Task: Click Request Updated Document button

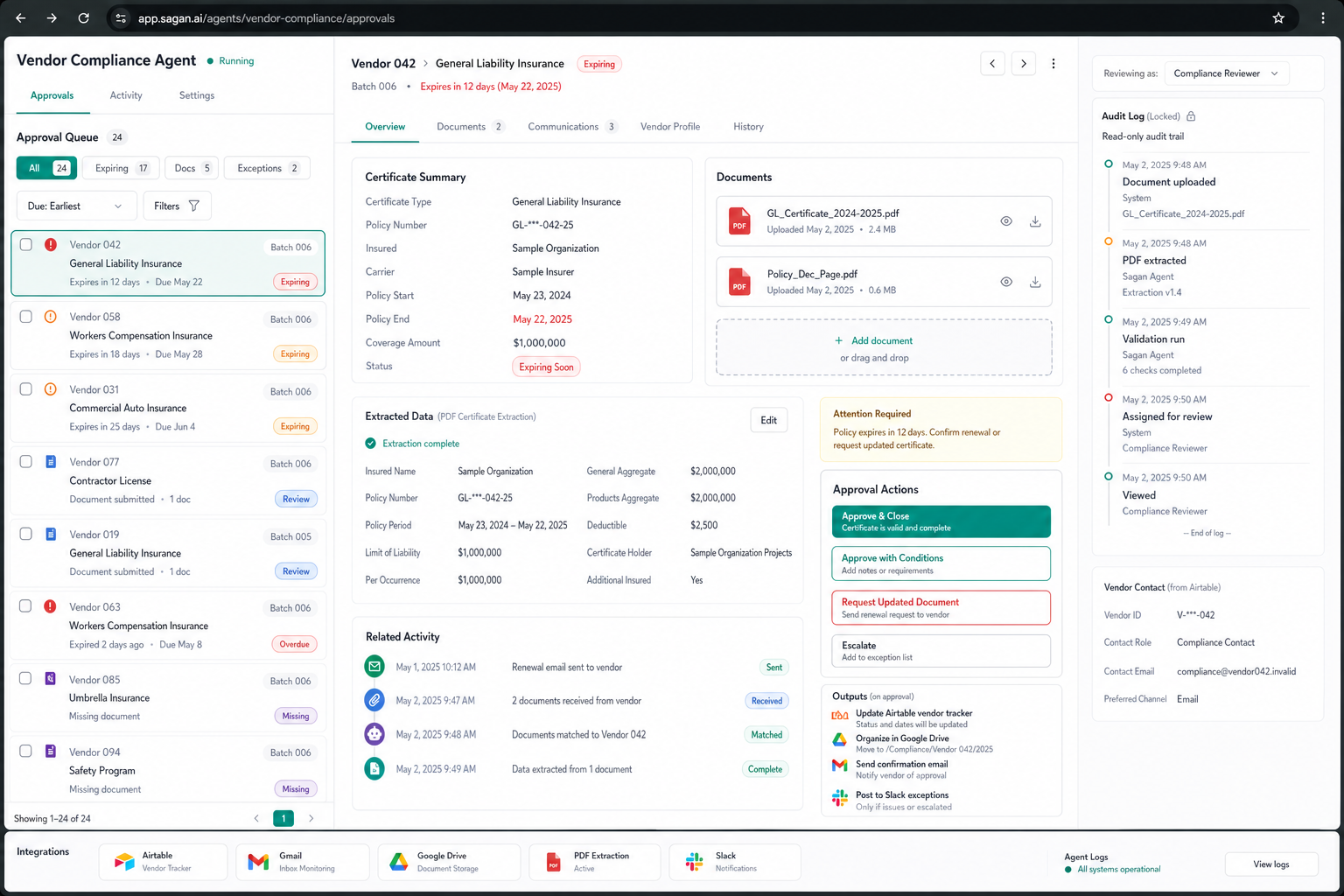Action: pos(941,607)
